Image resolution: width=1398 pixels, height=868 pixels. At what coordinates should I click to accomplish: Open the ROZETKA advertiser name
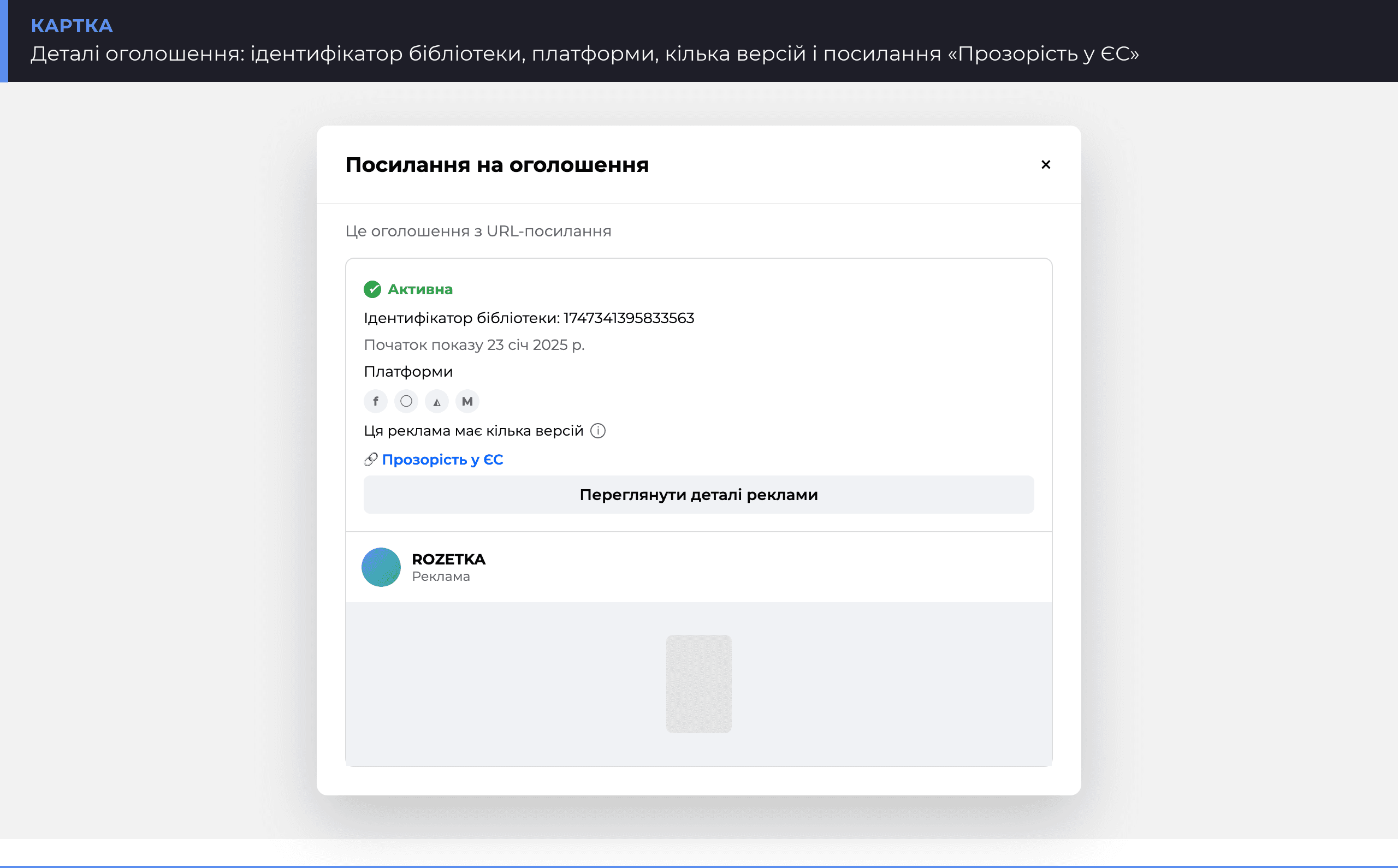point(448,559)
